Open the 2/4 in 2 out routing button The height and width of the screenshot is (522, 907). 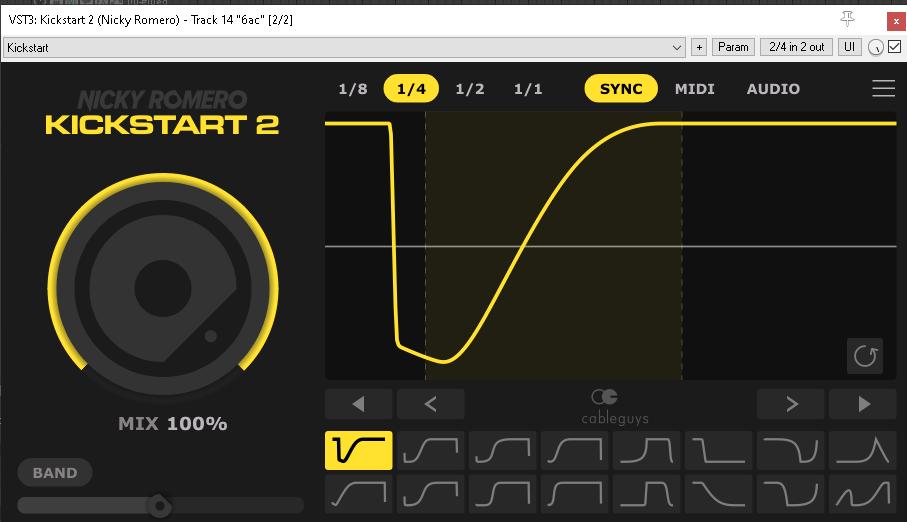(797, 47)
